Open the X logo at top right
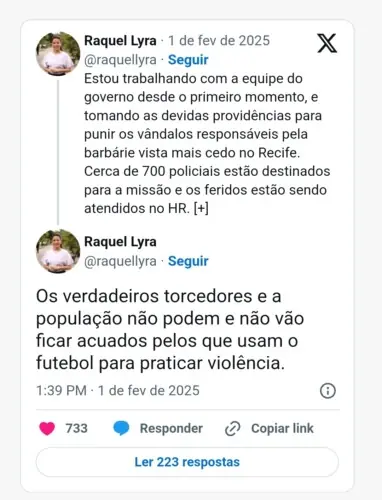This screenshot has width=382, height=500. [327, 43]
